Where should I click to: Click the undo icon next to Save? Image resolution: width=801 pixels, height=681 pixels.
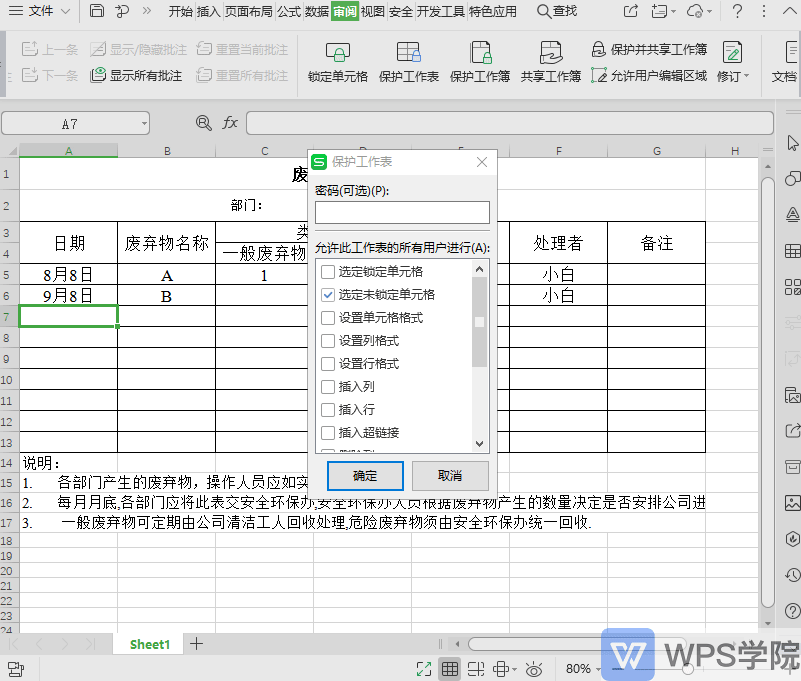(122, 11)
